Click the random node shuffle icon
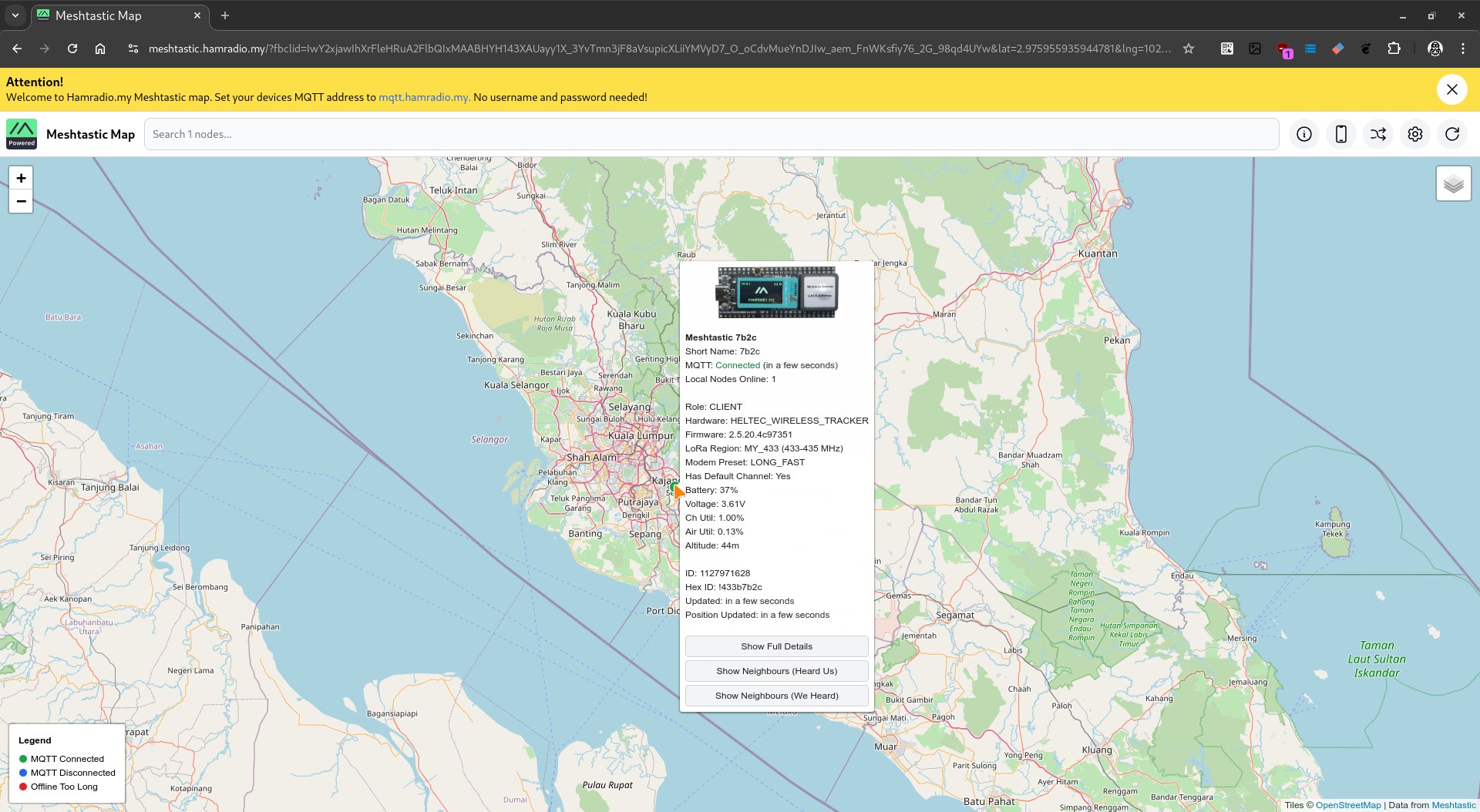Image resolution: width=1480 pixels, height=812 pixels. point(1377,134)
